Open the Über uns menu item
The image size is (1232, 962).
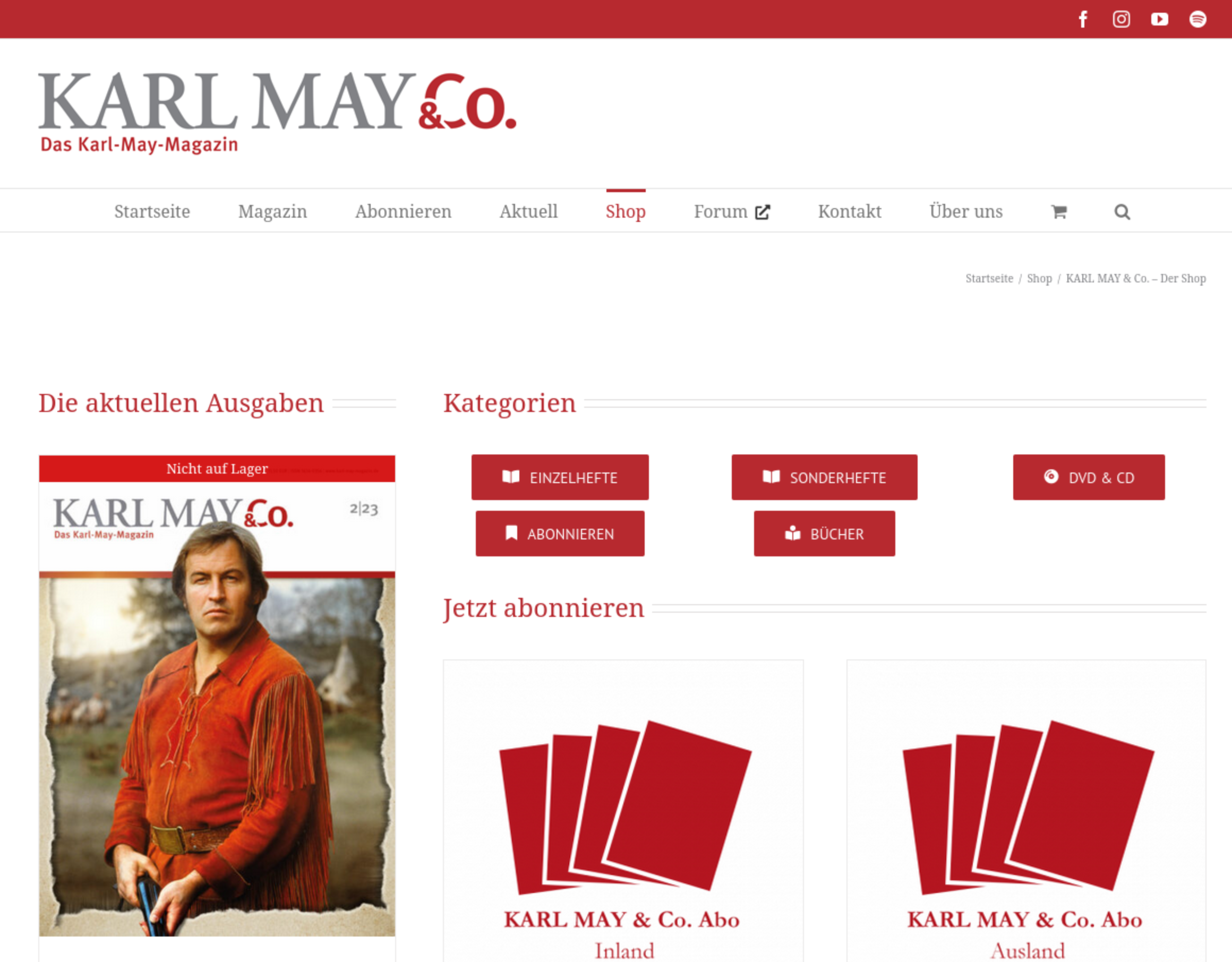pyautogui.click(x=966, y=211)
